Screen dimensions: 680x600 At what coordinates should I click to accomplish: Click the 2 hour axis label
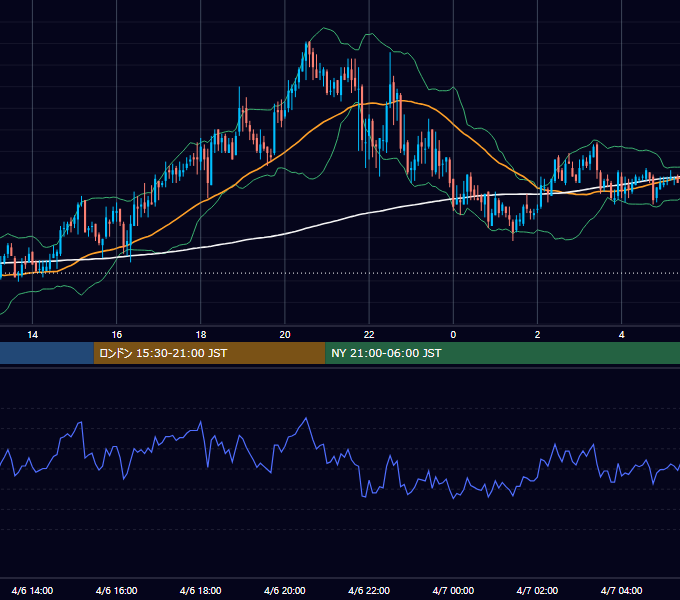537,335
